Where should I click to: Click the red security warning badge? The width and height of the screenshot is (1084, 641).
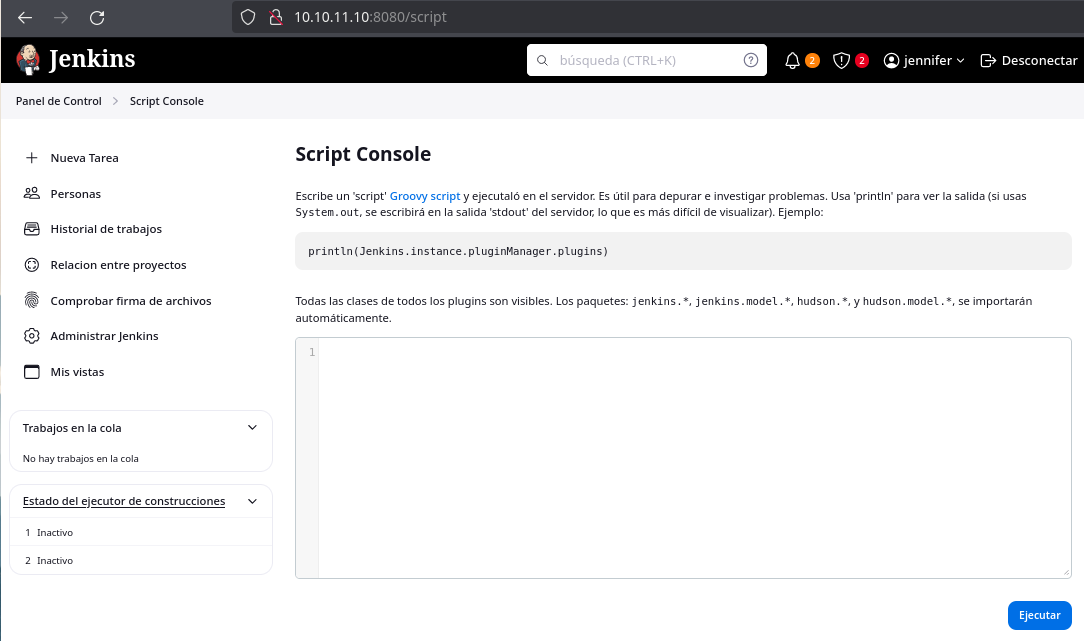[861, 60]
